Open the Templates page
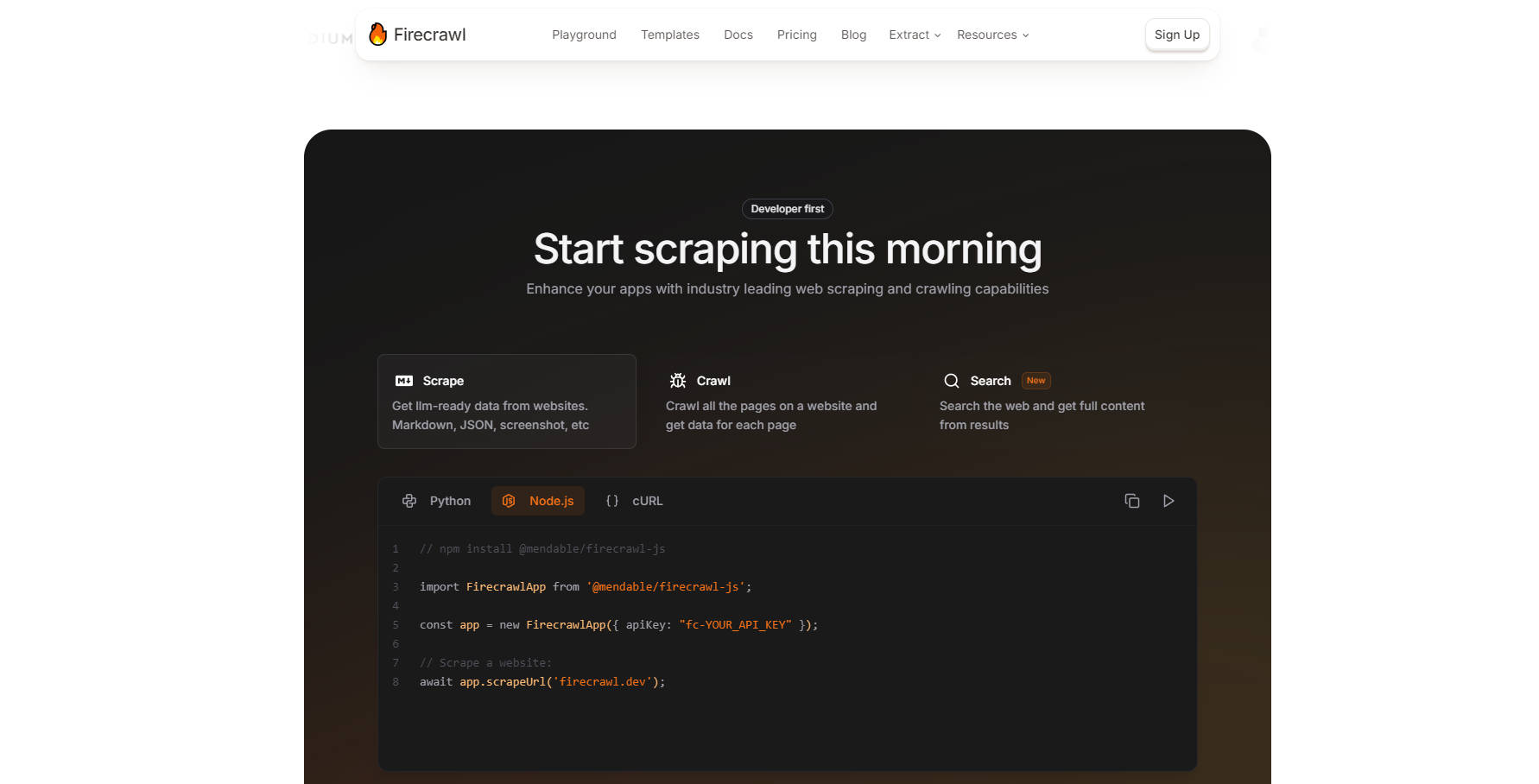1539x784 pixels. [669, 35]
